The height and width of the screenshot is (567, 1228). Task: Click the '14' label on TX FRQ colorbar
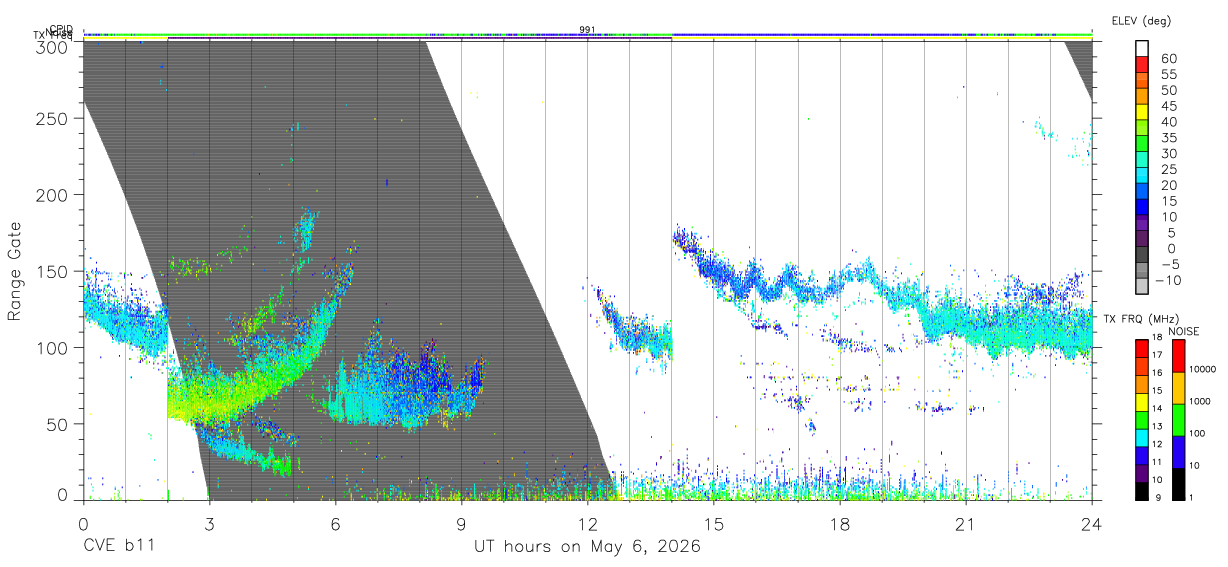coord(1156,408)
